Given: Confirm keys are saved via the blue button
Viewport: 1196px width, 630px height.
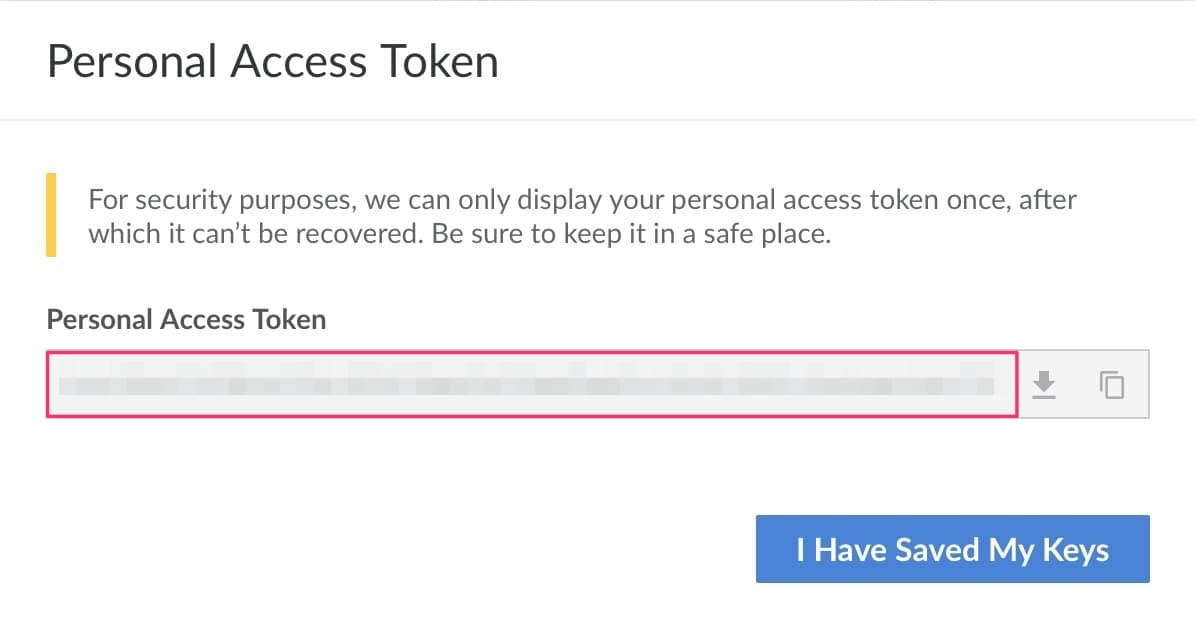Looking at the screenshot, I should point(952,549).
